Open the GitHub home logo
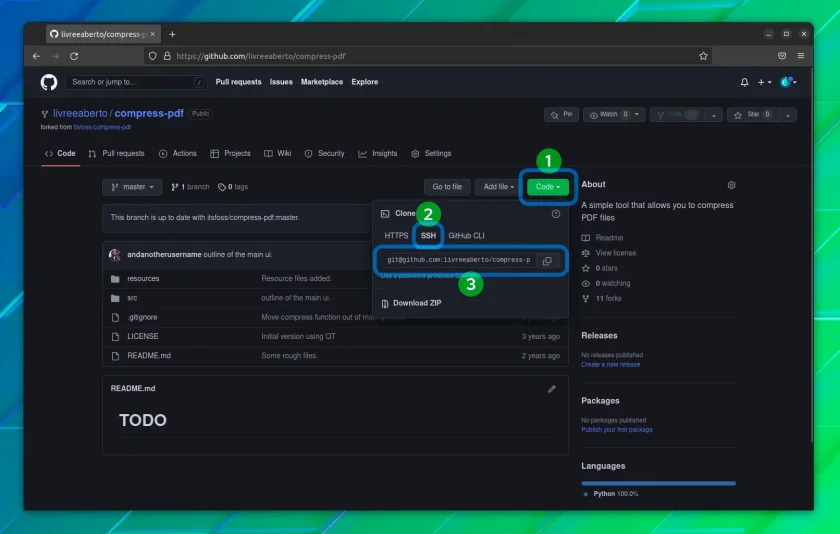Viewport: 840px width, 534px height. coord(49,82)
